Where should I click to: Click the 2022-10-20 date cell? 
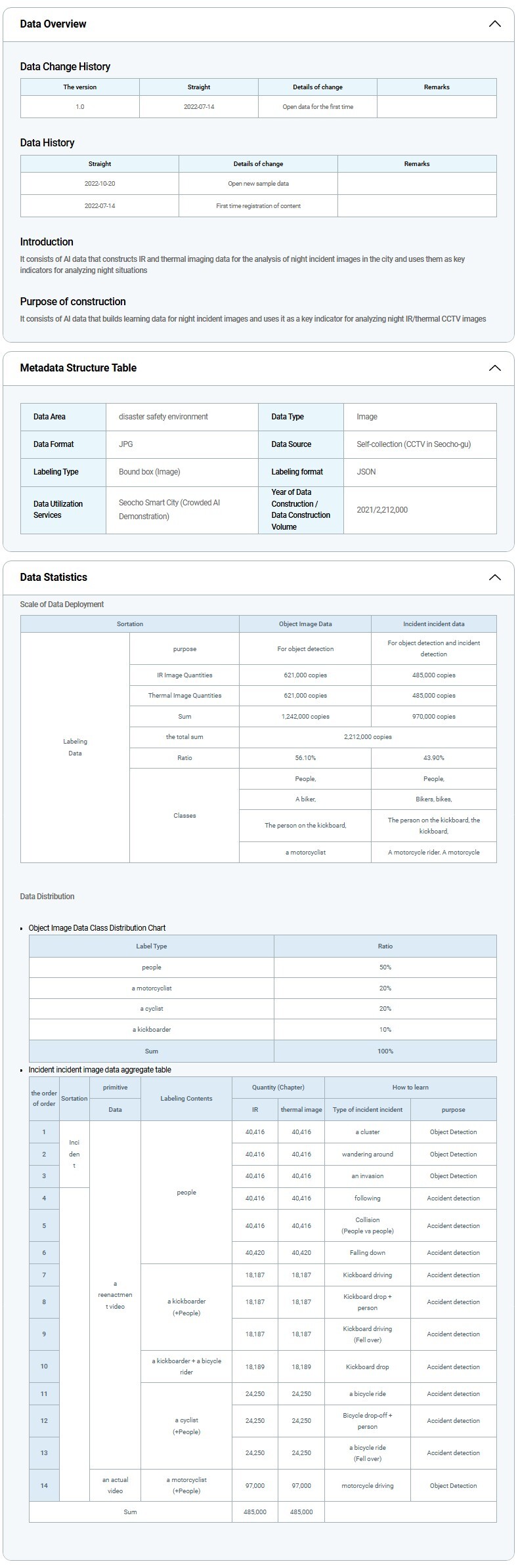click(99, 184)
